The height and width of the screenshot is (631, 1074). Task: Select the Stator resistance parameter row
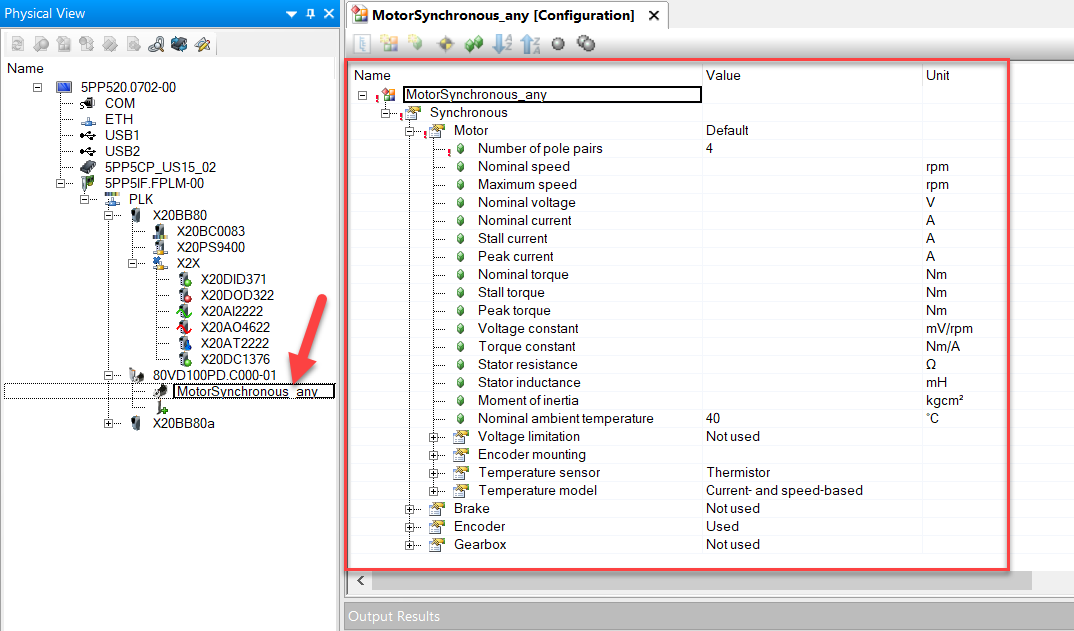click(527, 364)
